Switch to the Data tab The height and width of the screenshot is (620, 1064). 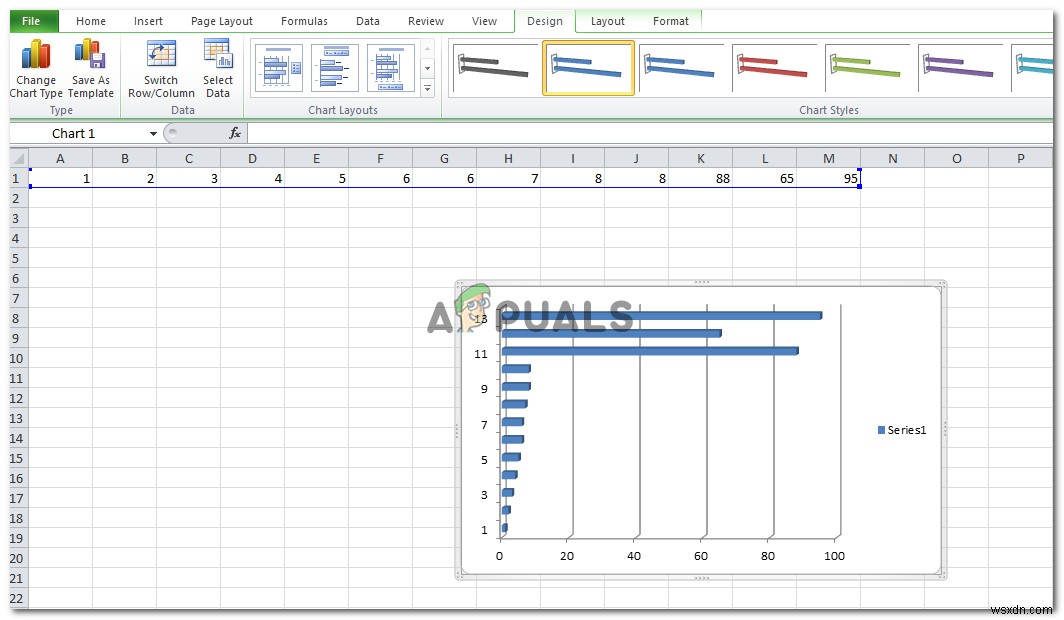[367, 21]
